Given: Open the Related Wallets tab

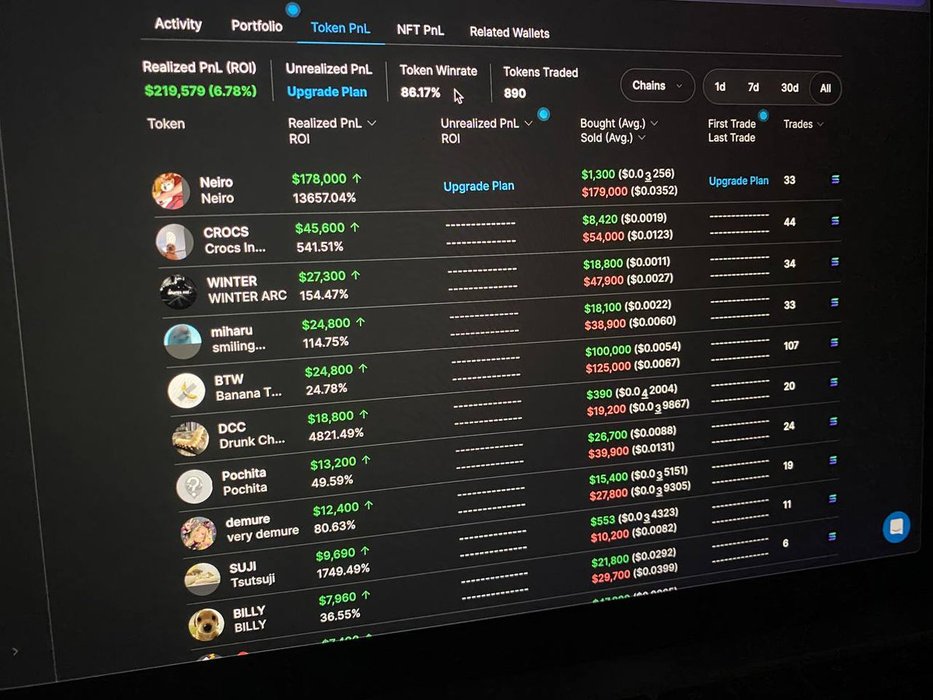Looking at the screenshot, I should tap(509, 33).
